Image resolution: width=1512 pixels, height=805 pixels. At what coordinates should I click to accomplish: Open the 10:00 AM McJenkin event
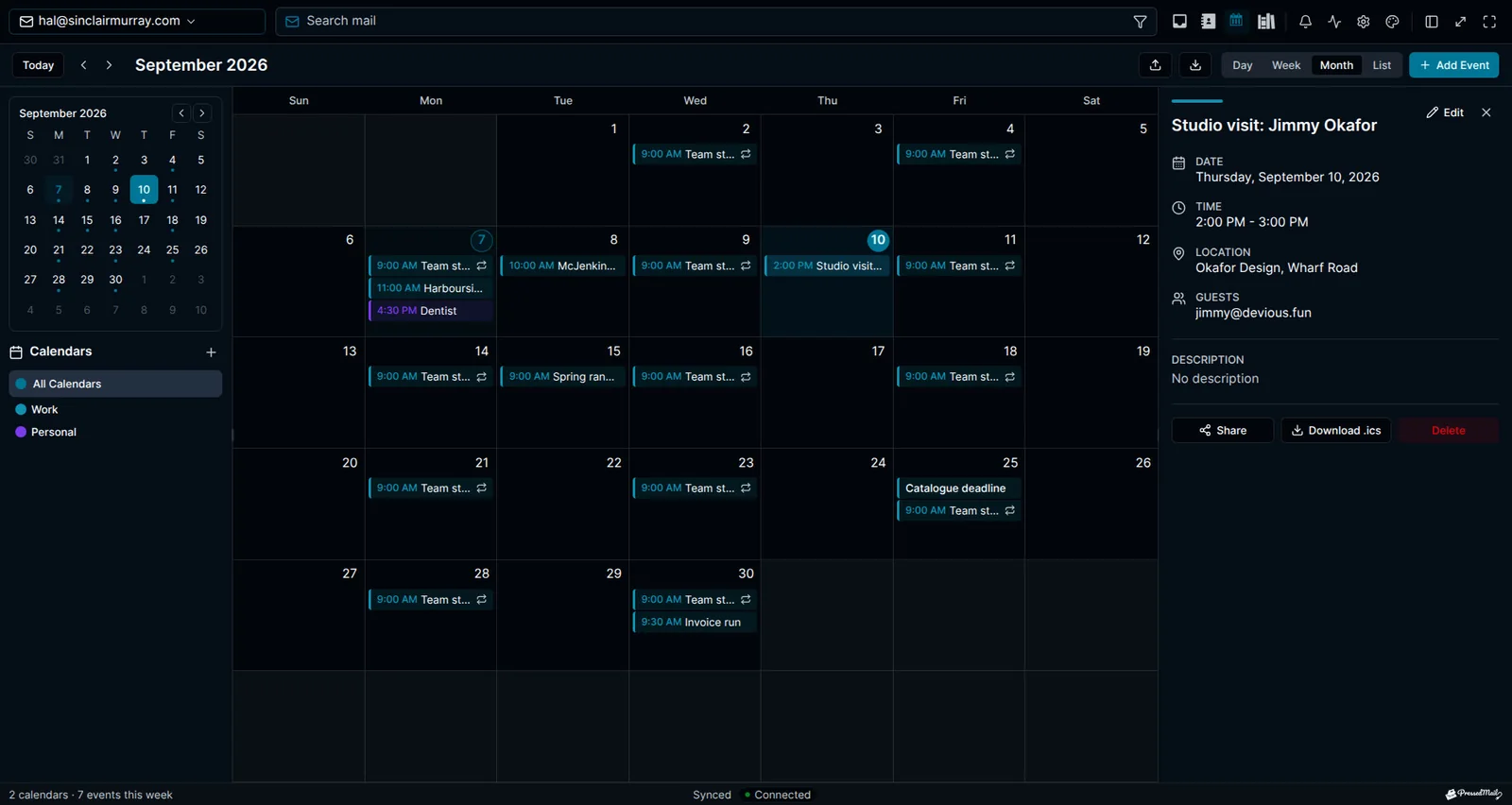point(563,266)
